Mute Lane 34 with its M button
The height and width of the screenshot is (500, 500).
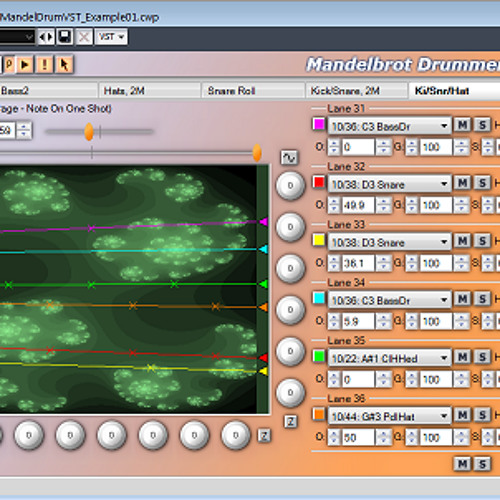463,299
